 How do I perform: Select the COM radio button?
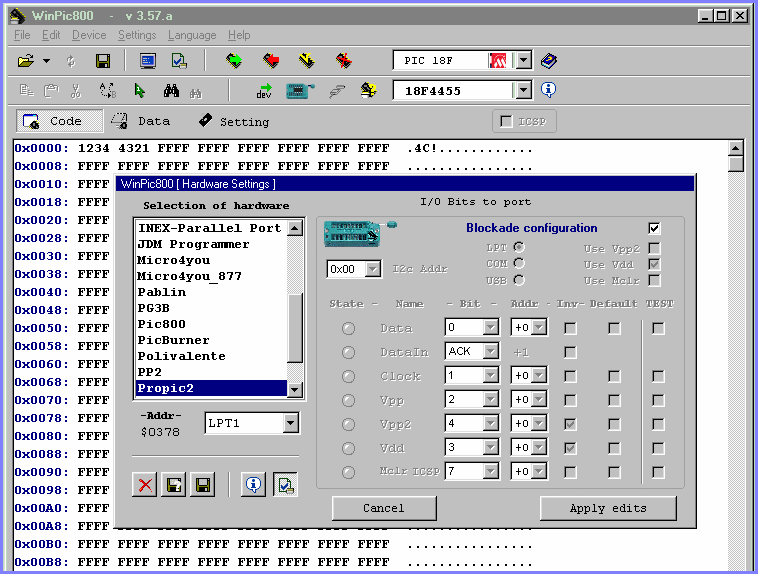click(x=519, y=264)
